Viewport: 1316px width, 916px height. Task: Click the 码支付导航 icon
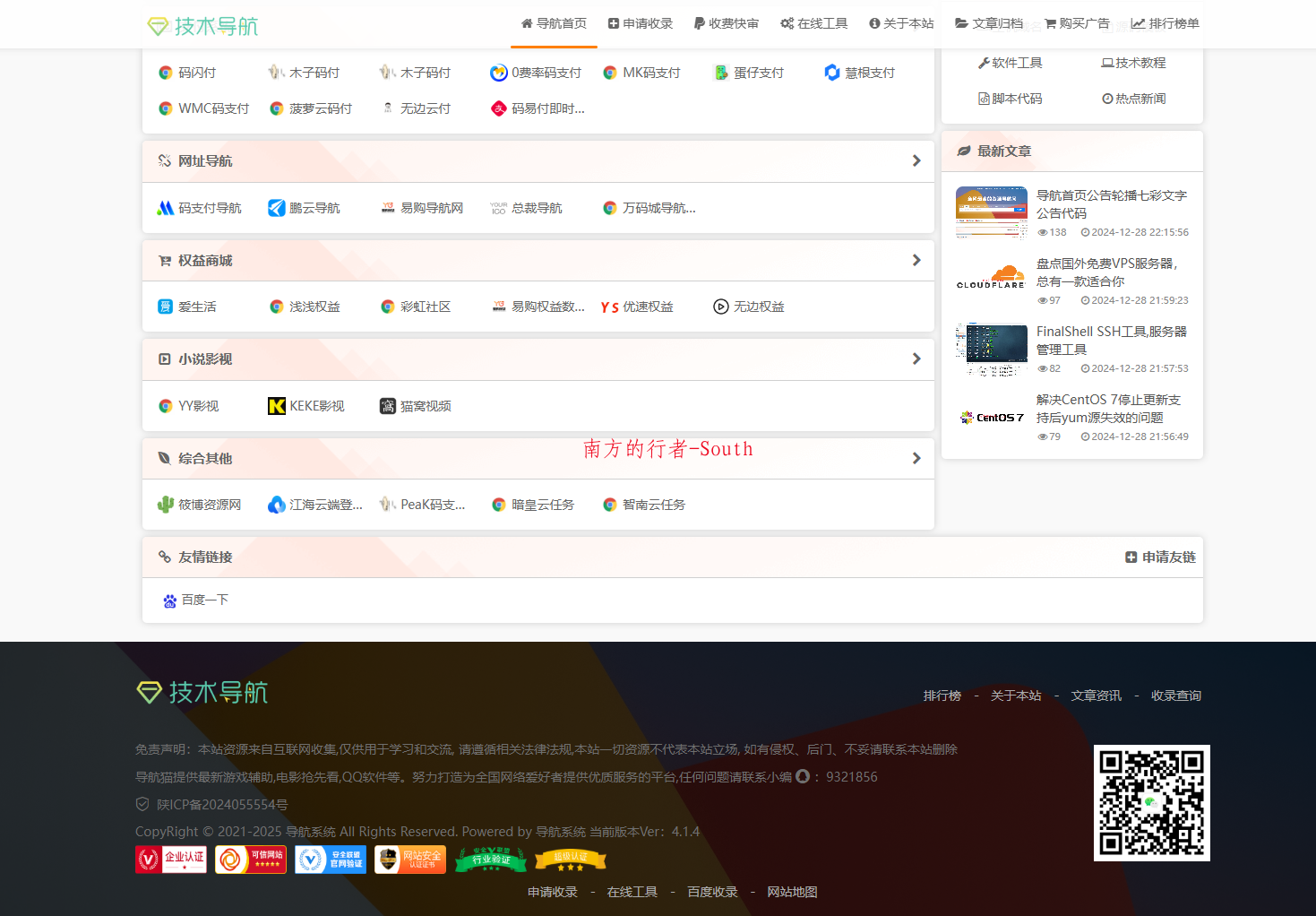click(x=166, y=208)
